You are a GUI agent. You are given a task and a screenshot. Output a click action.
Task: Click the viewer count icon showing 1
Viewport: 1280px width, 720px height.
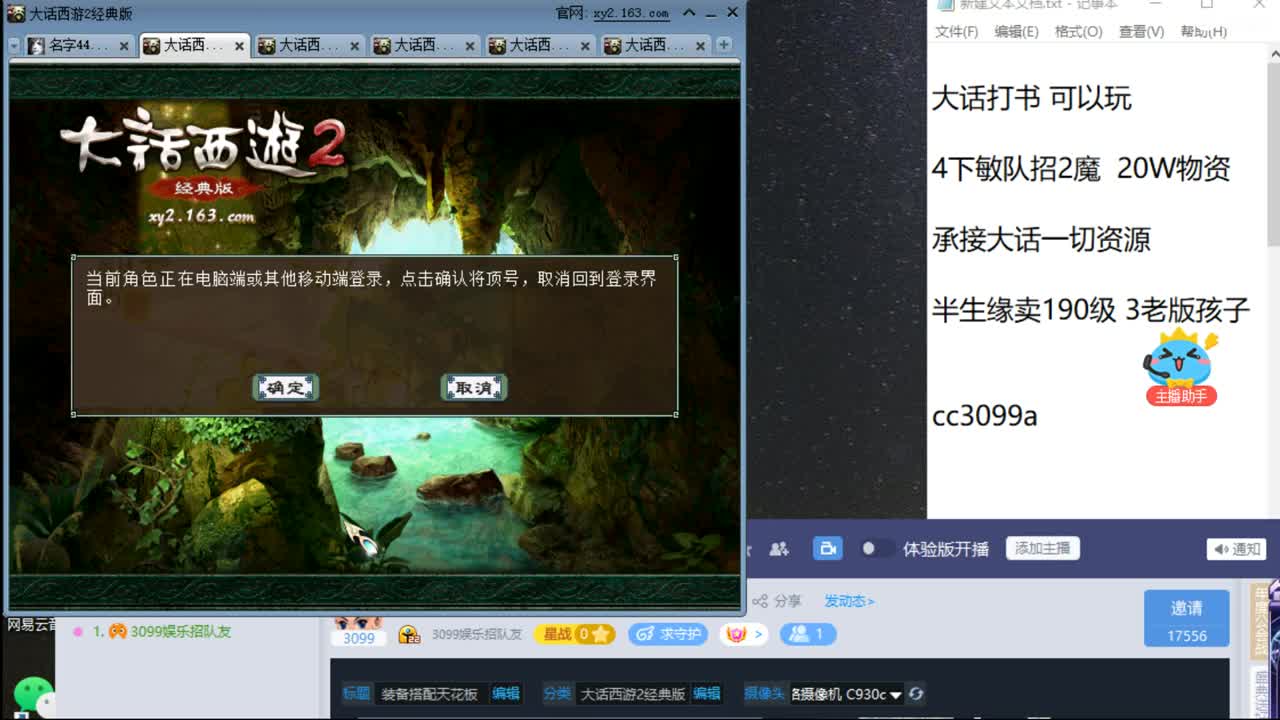point(807,634)
